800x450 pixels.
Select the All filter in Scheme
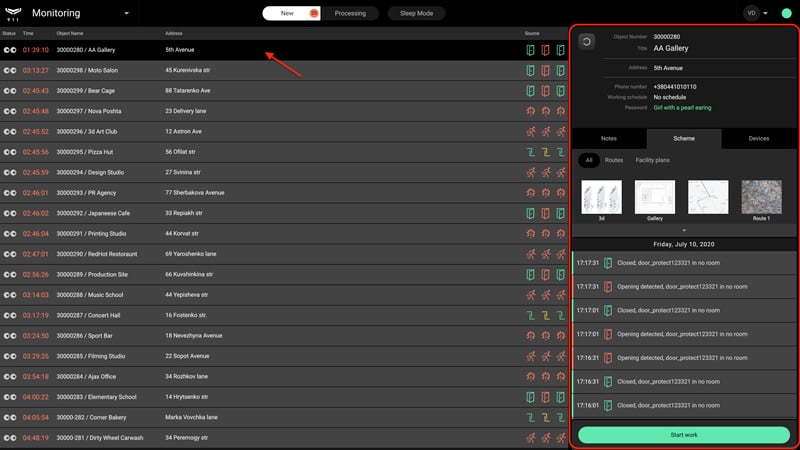(x=589, y=160)
